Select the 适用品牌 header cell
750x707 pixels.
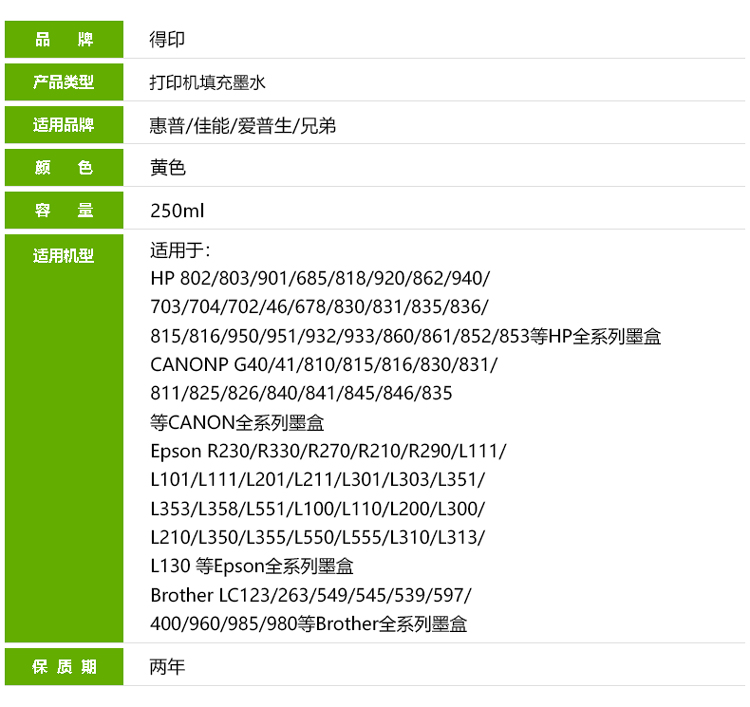[64, 125]
